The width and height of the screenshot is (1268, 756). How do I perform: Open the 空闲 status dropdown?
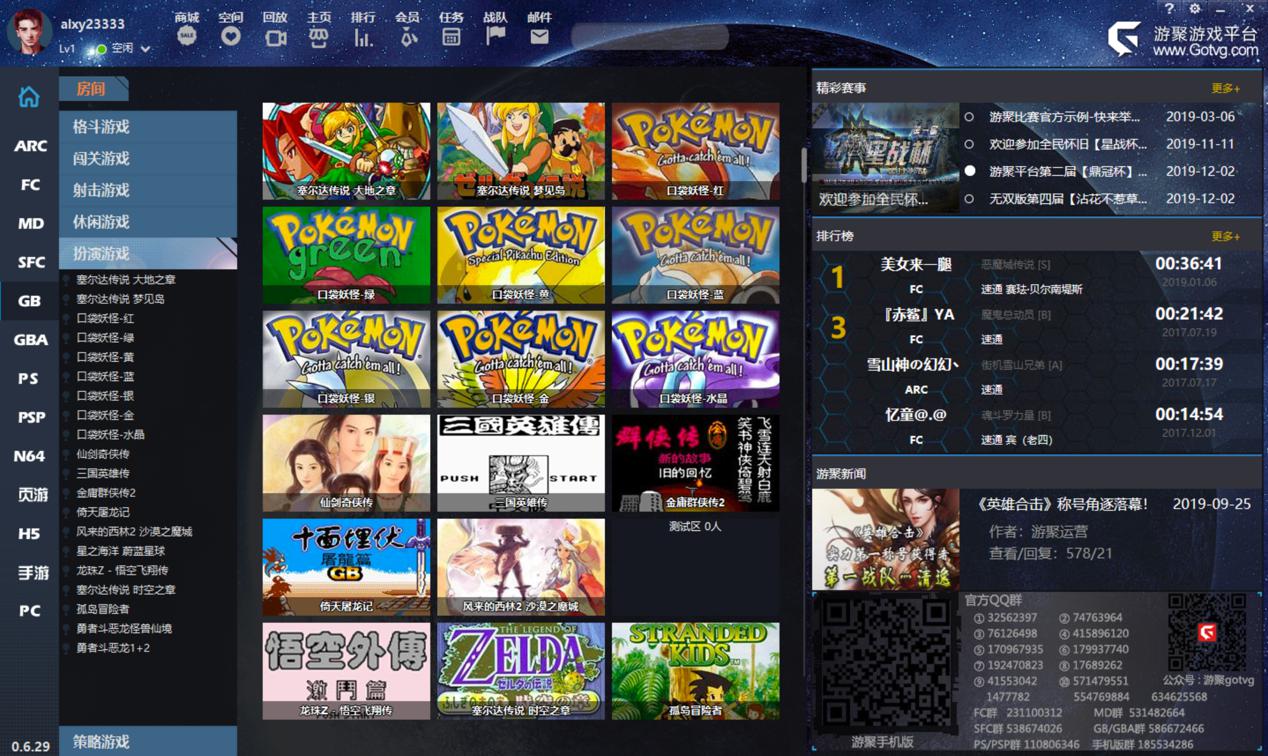click(146, 49)
